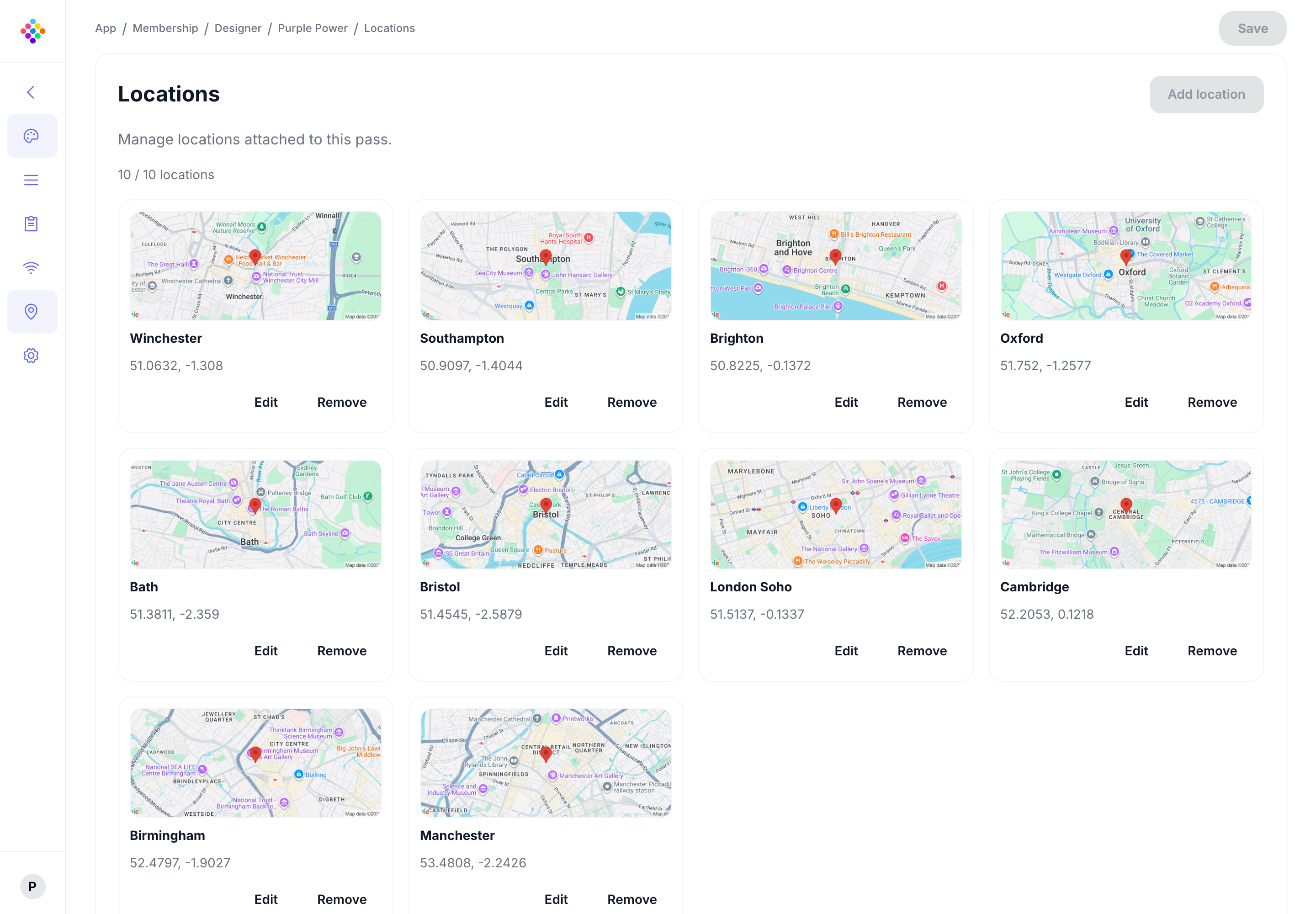1316x914 pixels.
Task: Edit the Oxford location
Action: (x=1136, y=402)
